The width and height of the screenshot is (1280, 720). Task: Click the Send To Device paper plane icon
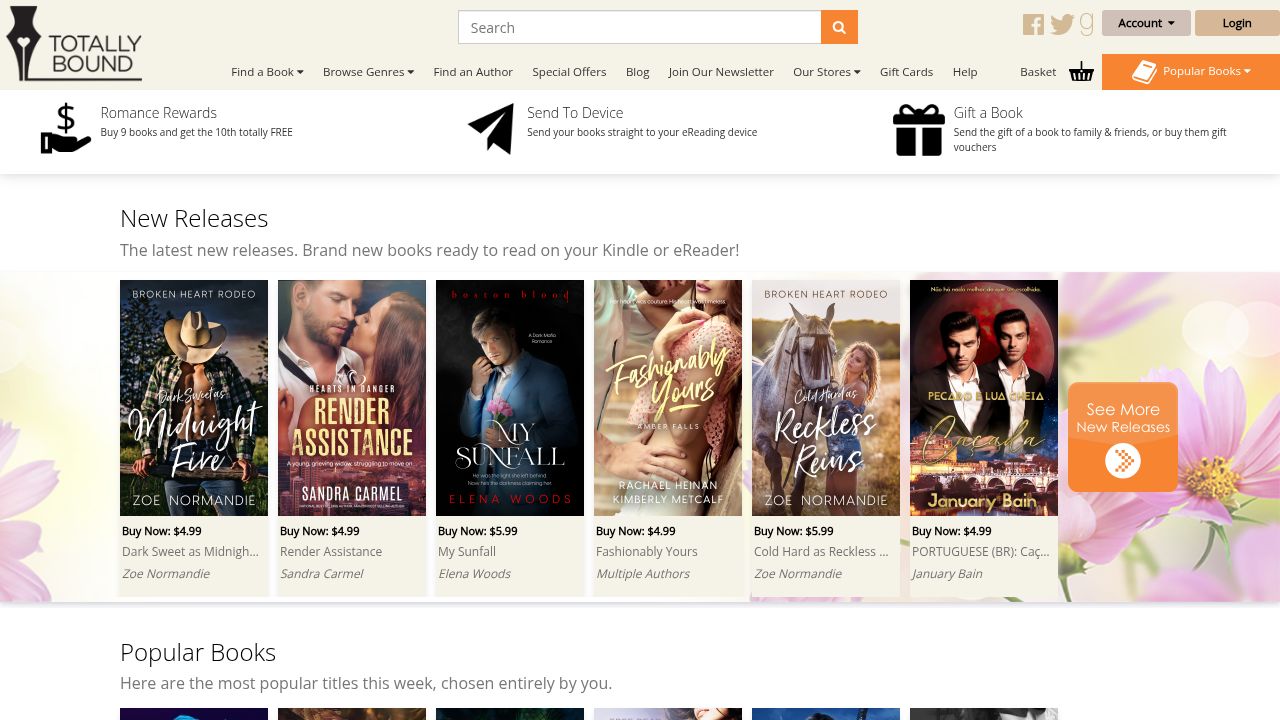[x=491, y=129]
